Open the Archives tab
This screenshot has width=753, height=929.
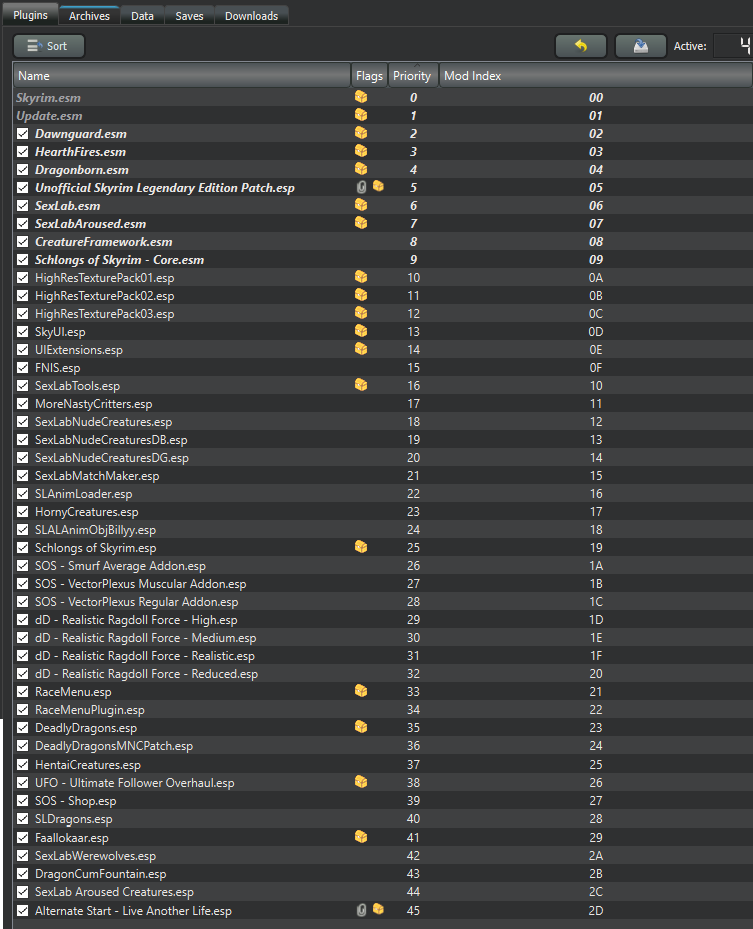[x=89, y=16]
